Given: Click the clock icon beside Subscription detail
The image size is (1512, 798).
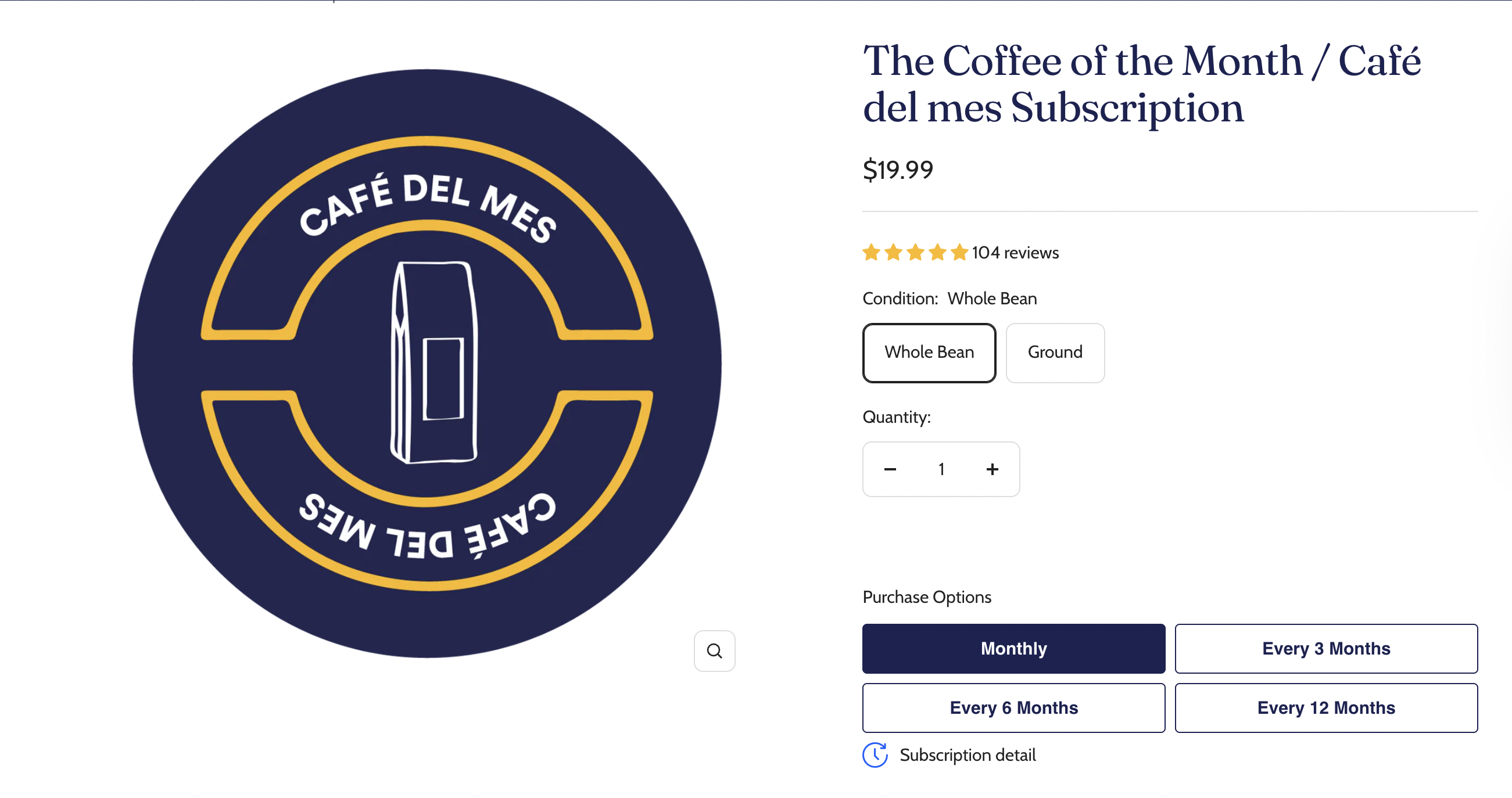Looking at the screenshot, I should [875, 756].
